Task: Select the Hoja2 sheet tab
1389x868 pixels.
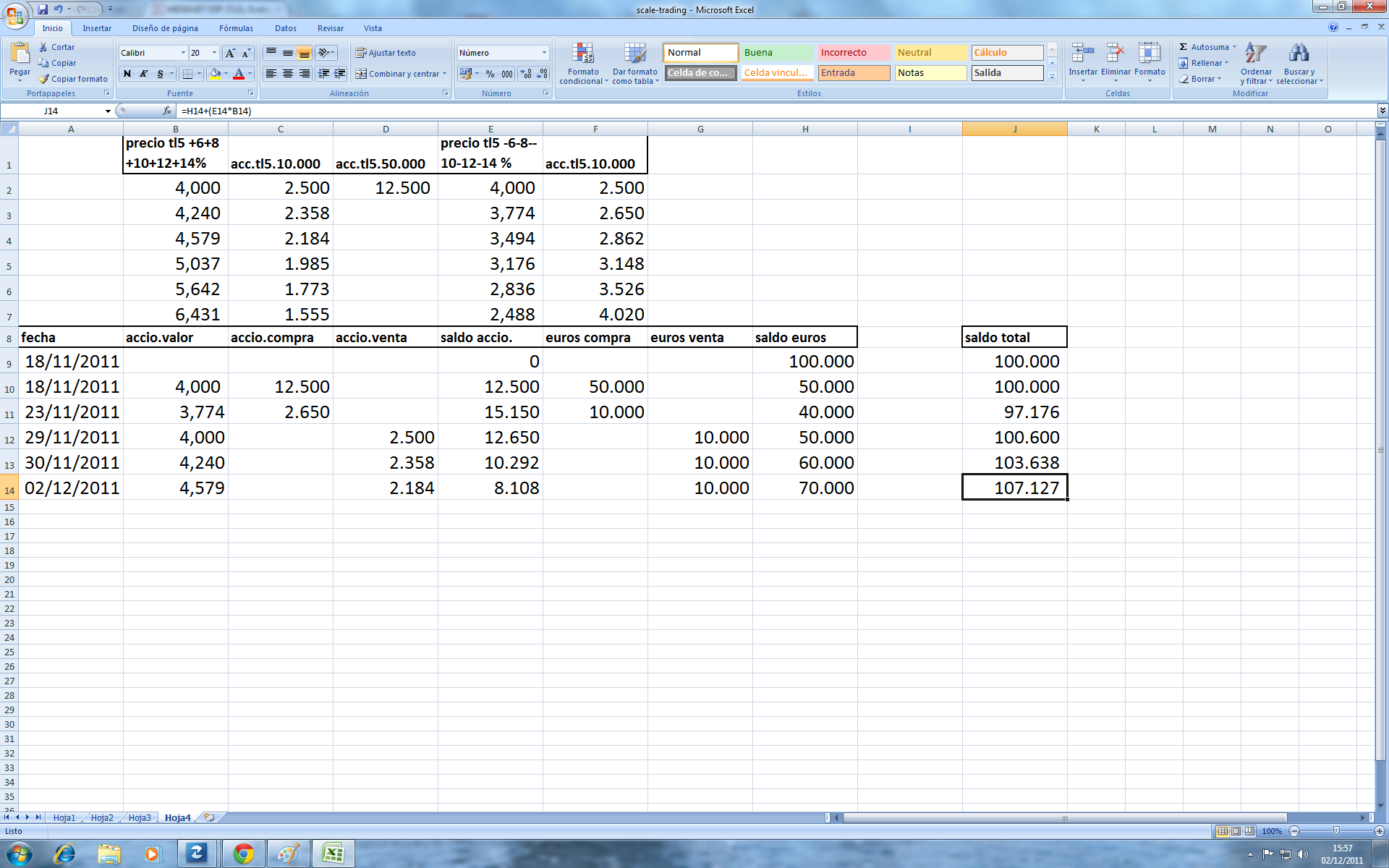Action: (102, 817)
